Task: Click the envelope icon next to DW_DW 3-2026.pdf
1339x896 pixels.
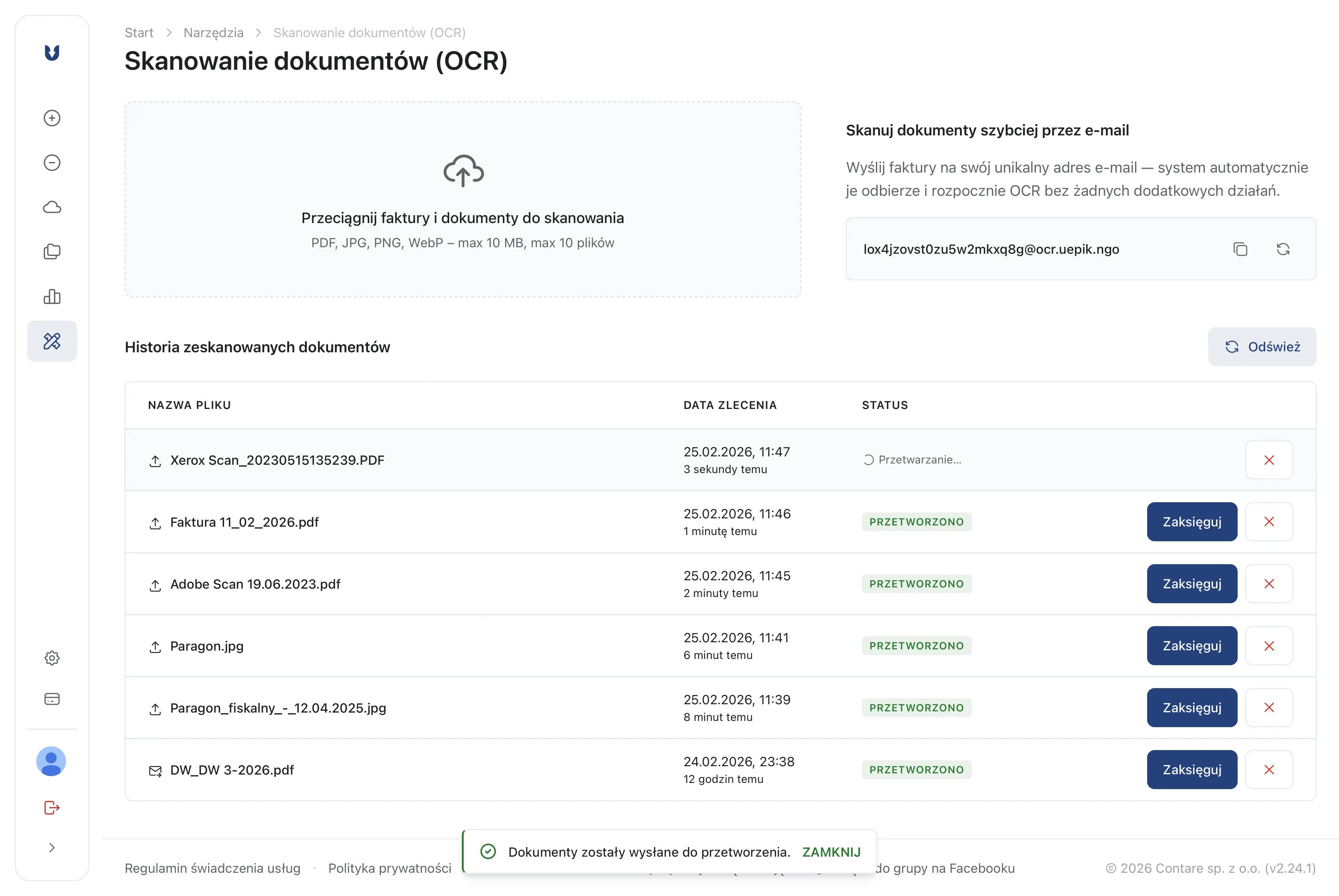Action: click(x=156, y=770)
